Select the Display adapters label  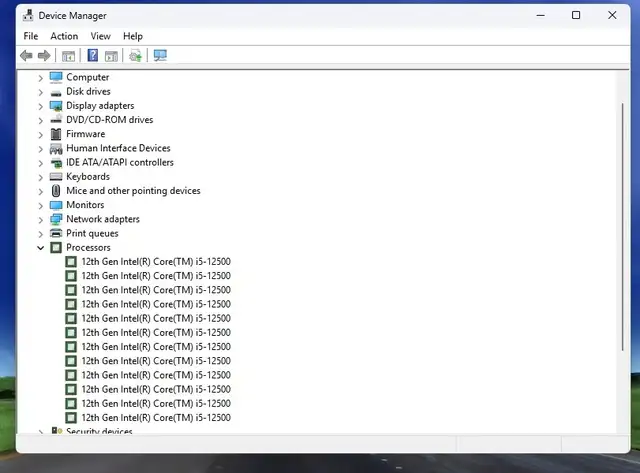point(100,106)
